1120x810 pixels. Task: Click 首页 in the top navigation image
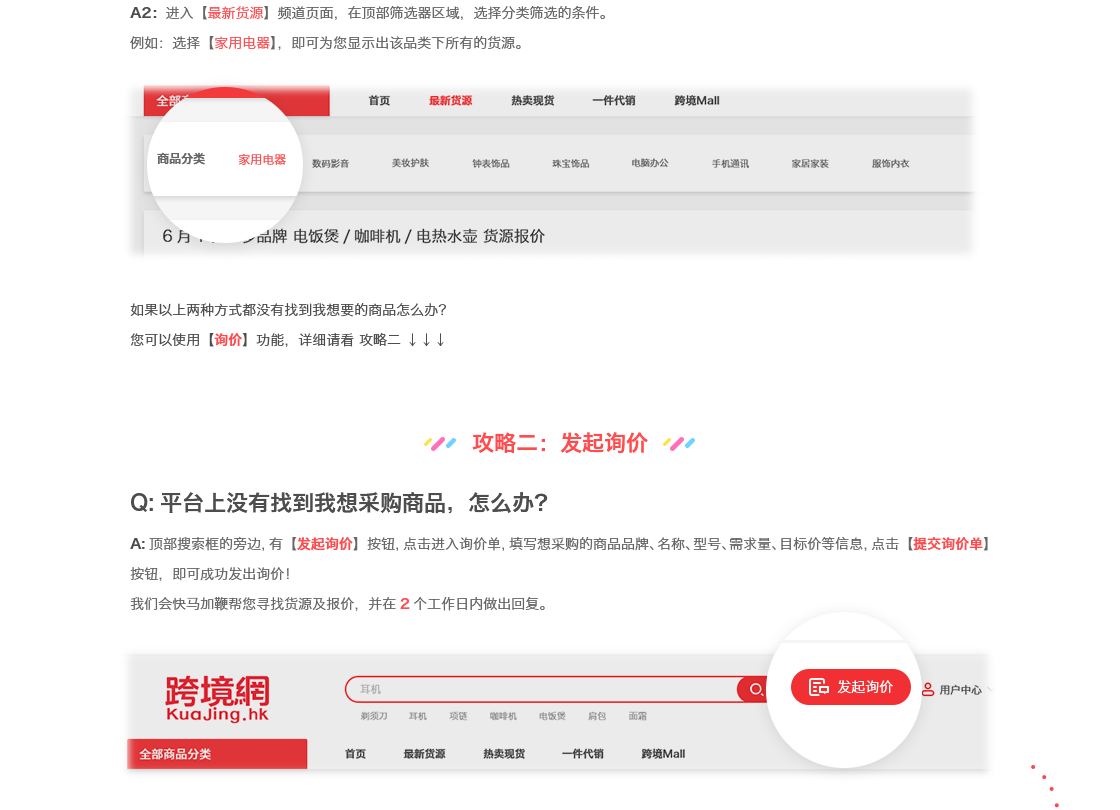pos(379,101)
